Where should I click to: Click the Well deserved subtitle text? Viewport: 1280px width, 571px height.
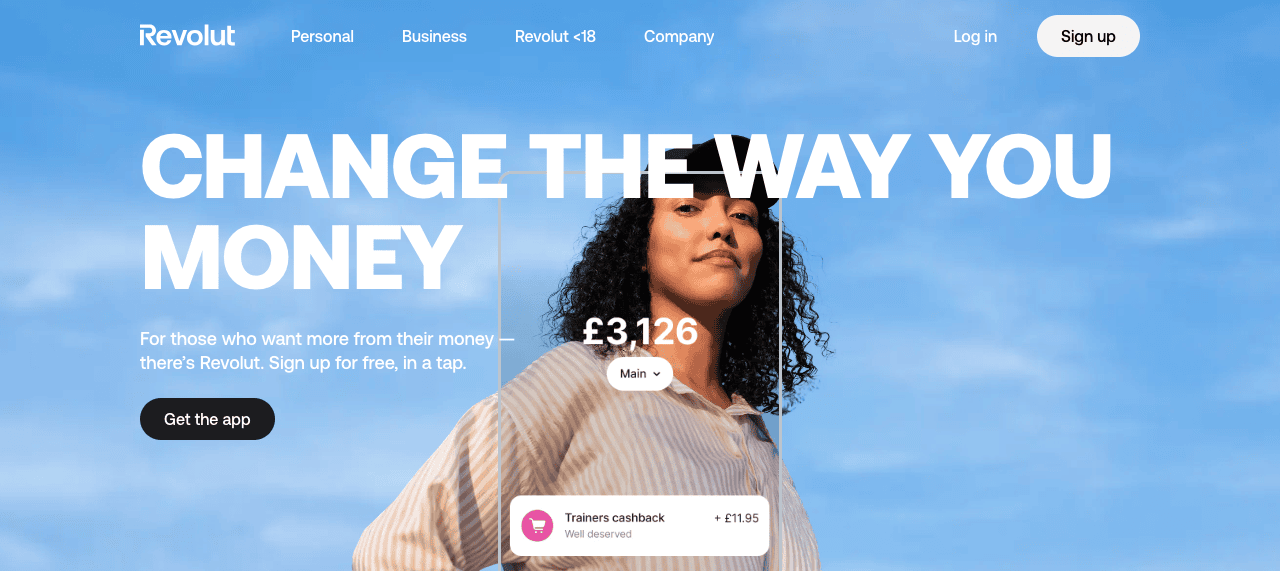[598, 534]
